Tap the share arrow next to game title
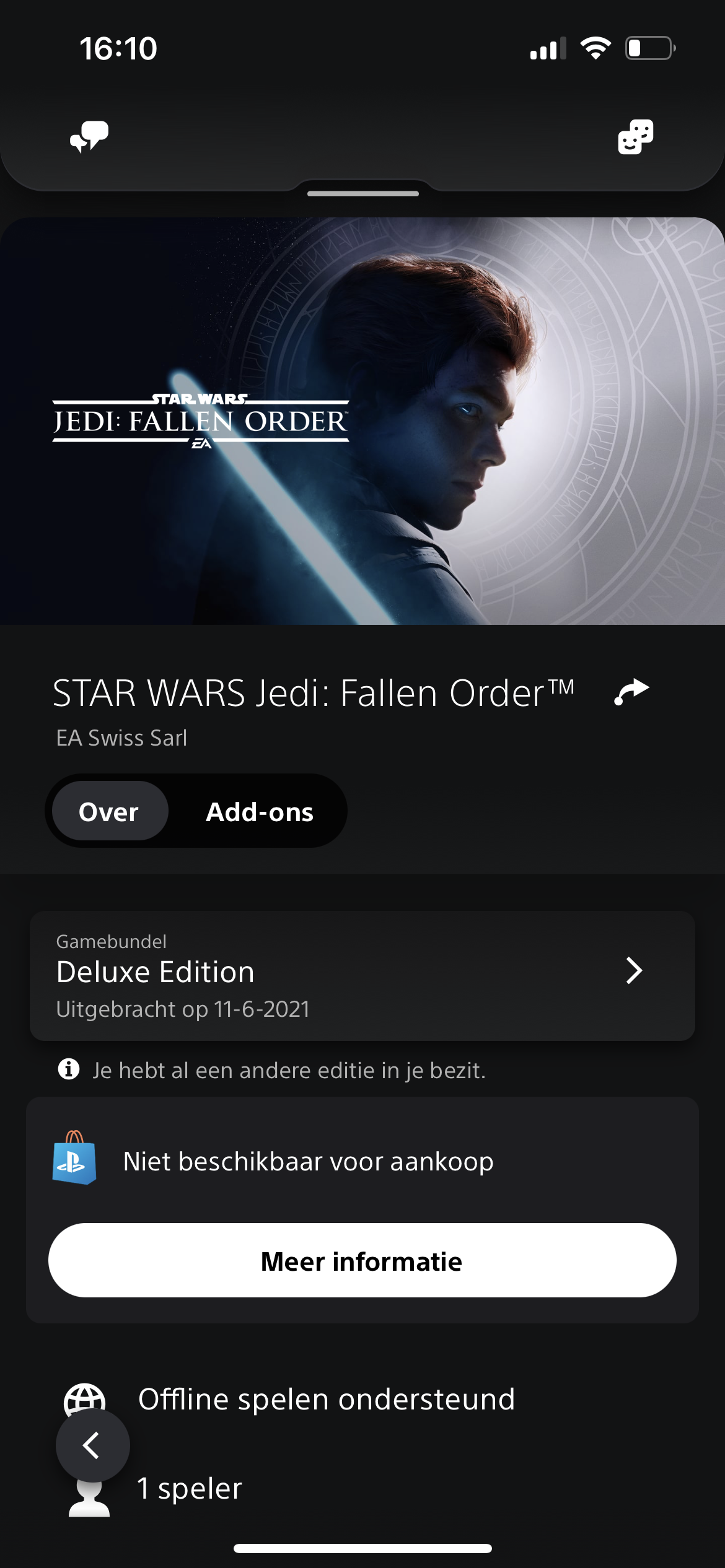Image resolution: width=725 pixels, height=1568 pixels. click(631, 692)
